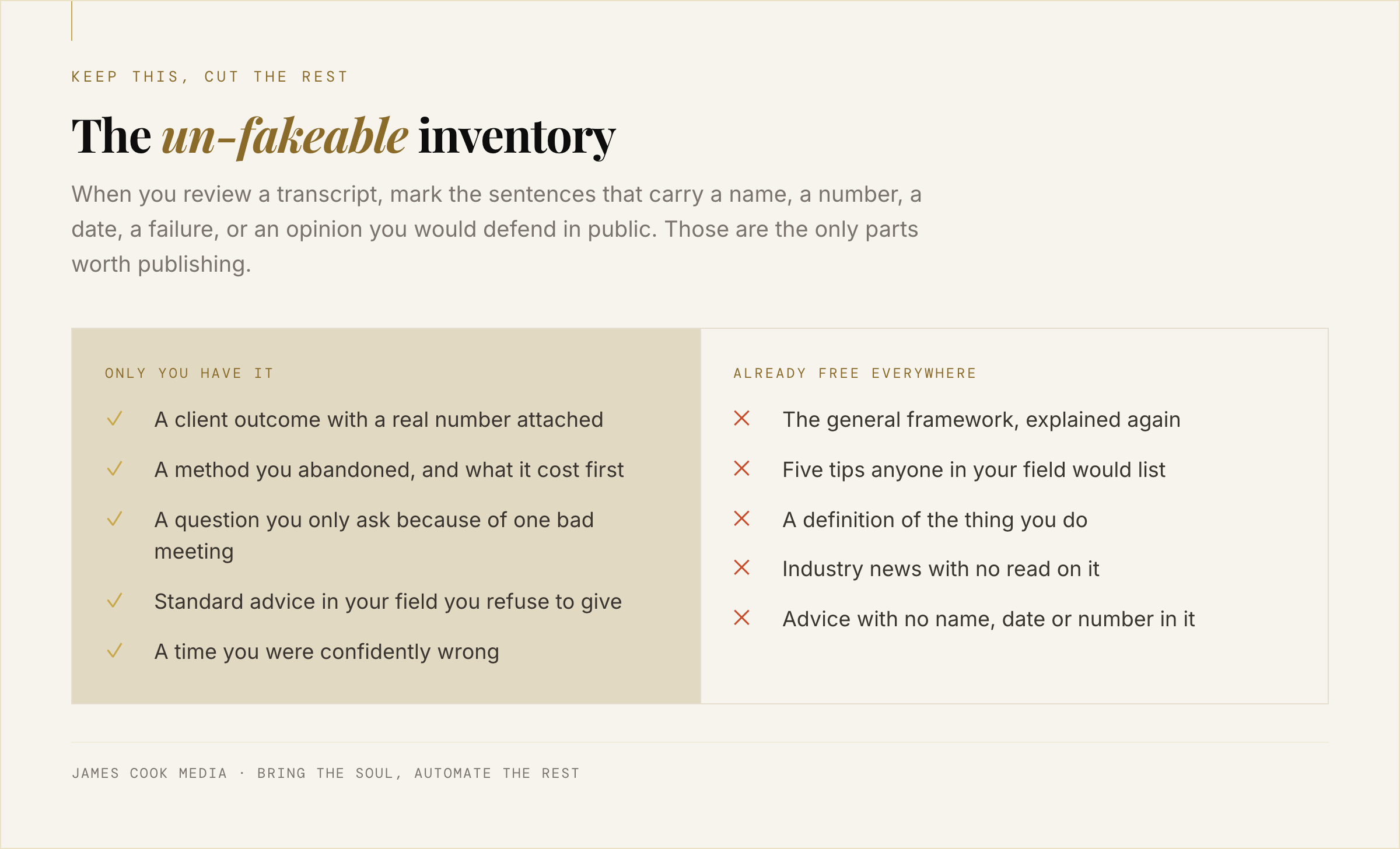Click the 'KEEP THIS, CUT THE REST' eyebrow label
The height and width of the screenshot is (849, 1400).
tap(209, 77)
